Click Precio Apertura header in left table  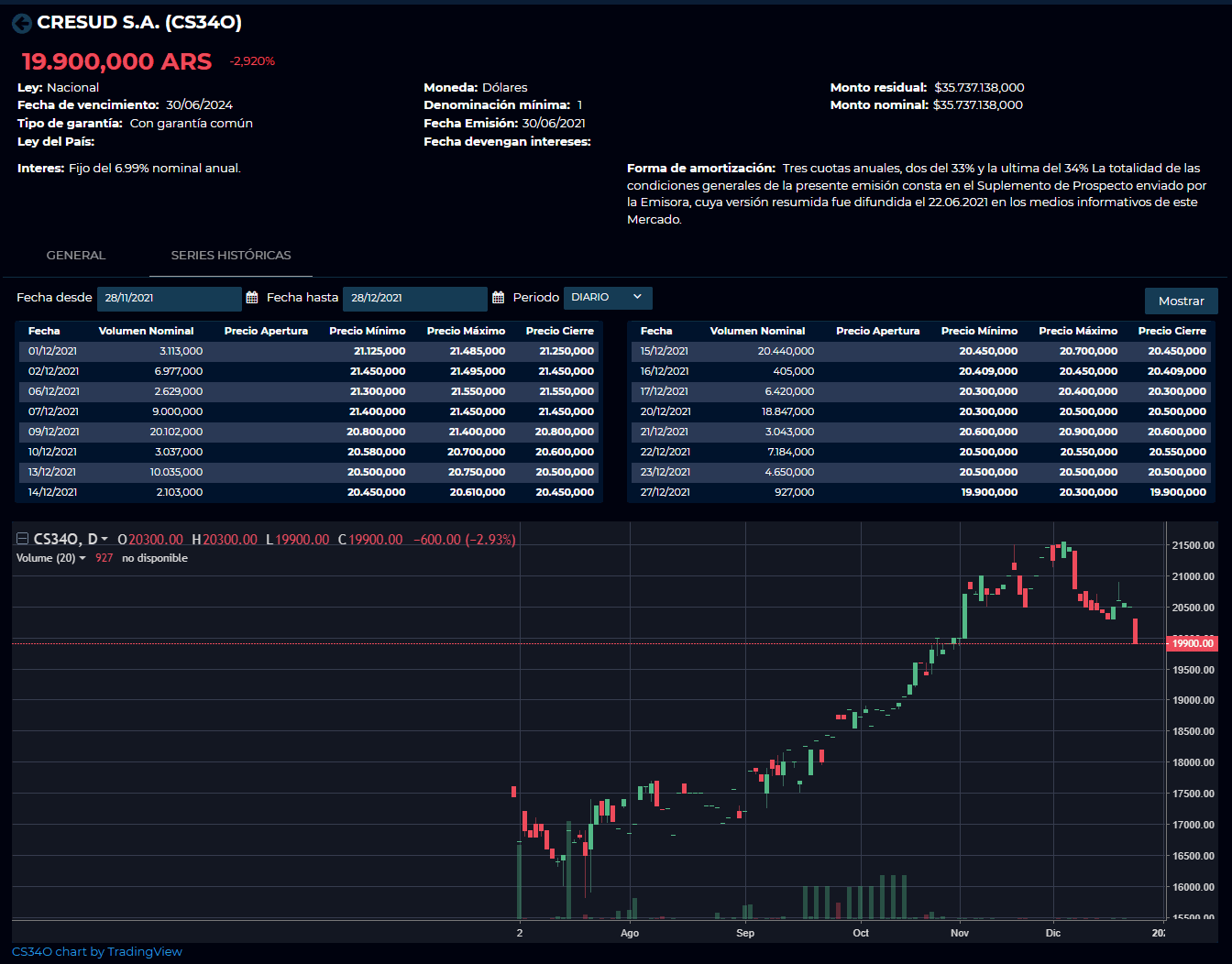pyautogui.click(x=266, y=331)
